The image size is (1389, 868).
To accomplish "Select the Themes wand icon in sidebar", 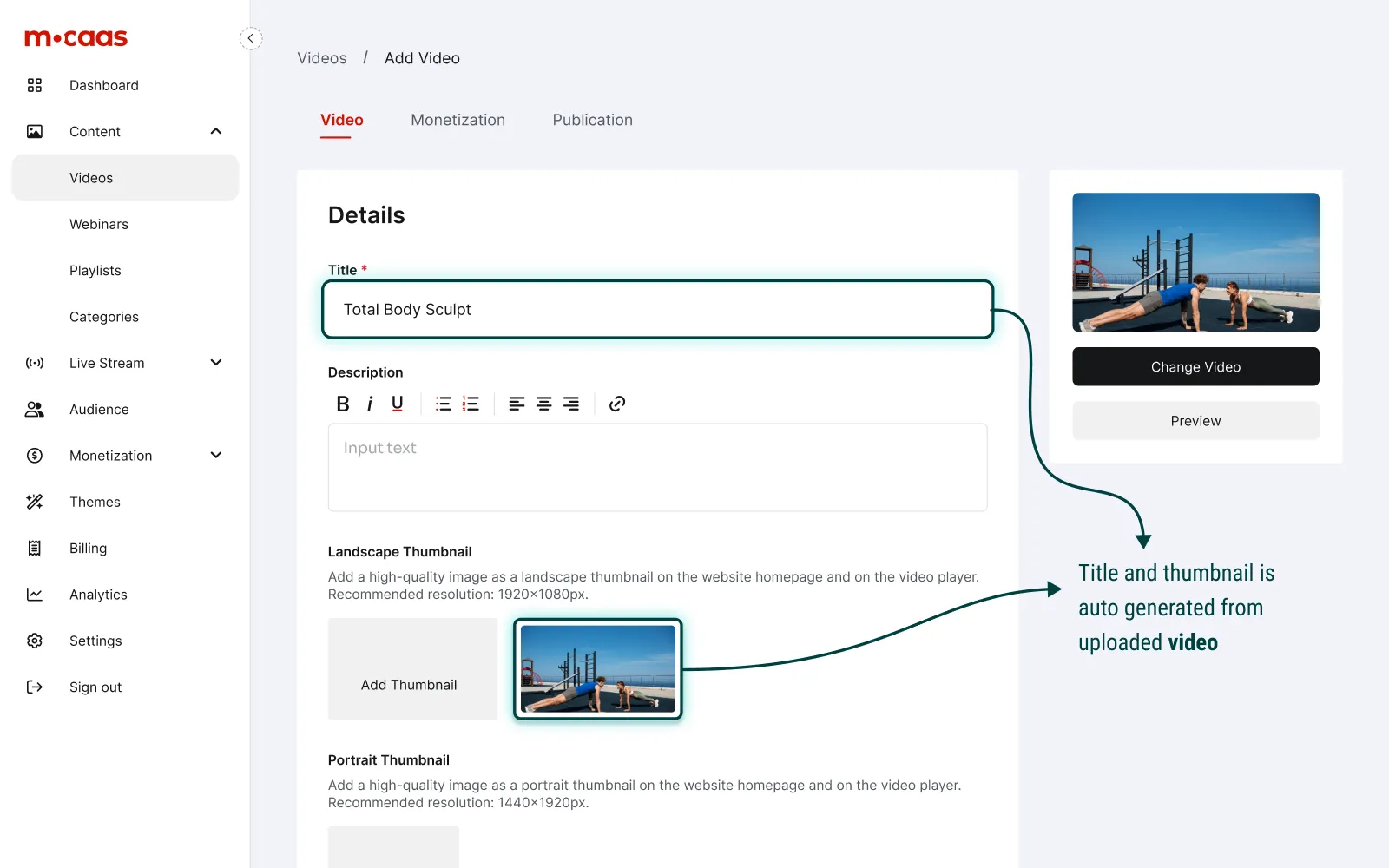I will (x=34, y=501).
